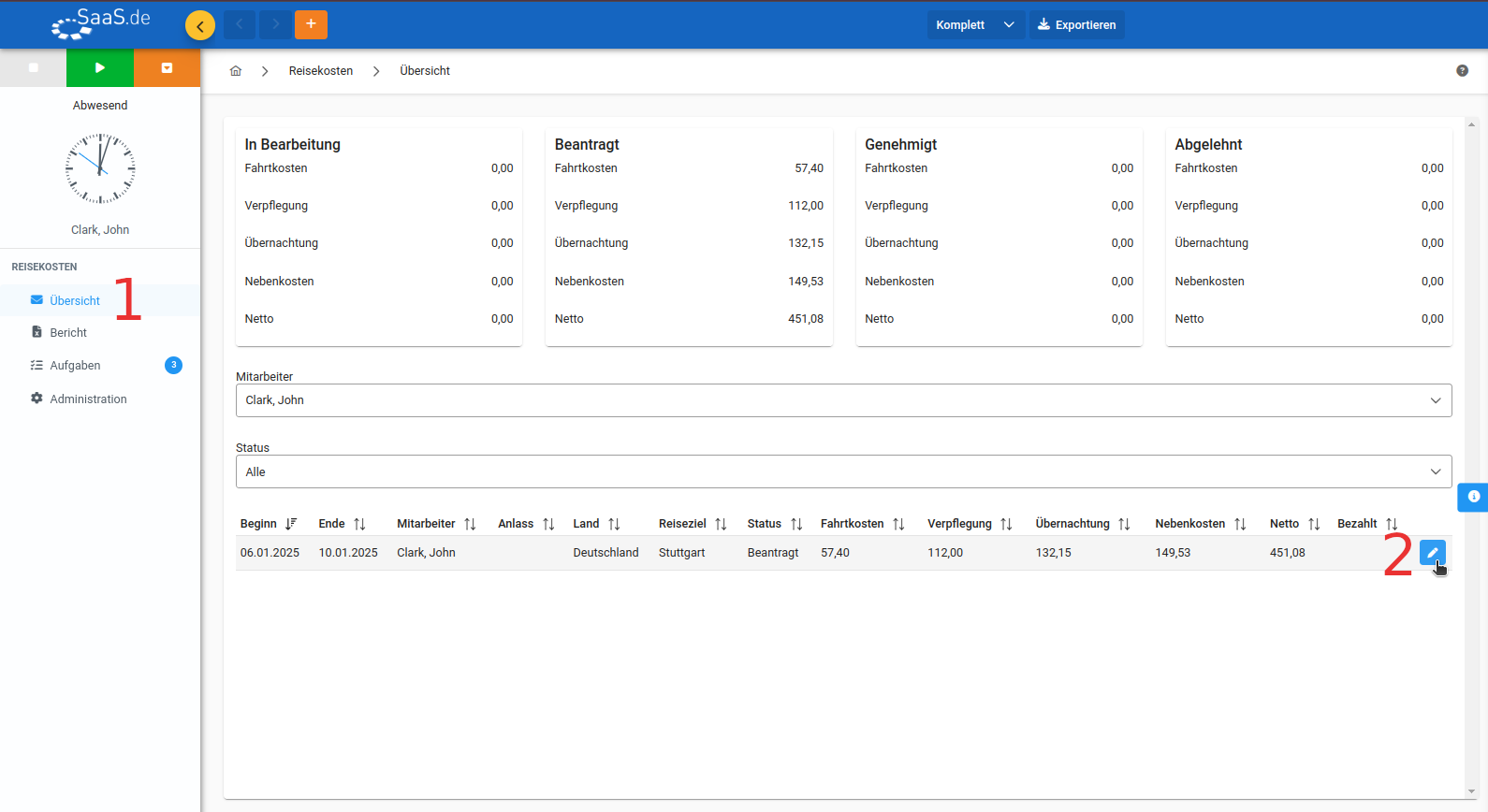Start time tracking with green play button
This screenshot has width=1488, height=812.
tap(100, 67)
